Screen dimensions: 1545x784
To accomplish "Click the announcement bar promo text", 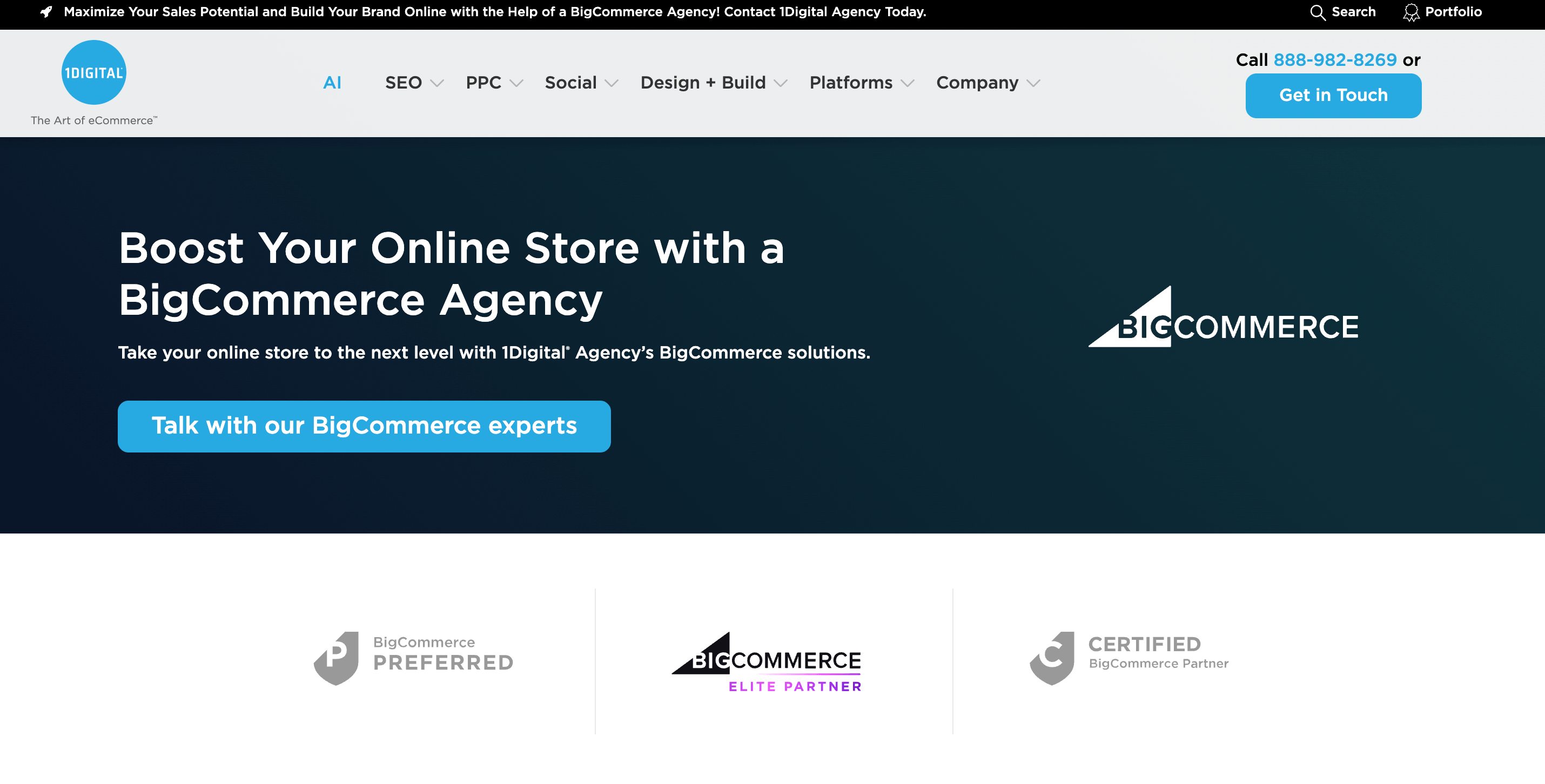I will [x=495, y=12].
